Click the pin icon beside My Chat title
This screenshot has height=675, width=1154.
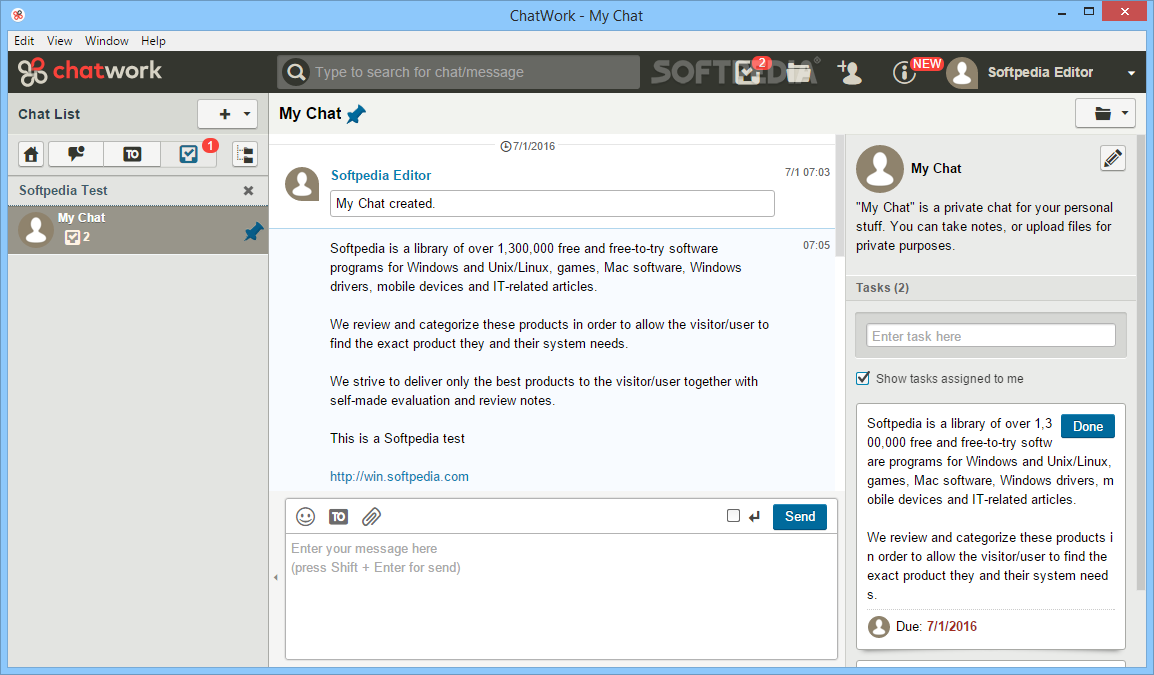[x=356, y=114]
